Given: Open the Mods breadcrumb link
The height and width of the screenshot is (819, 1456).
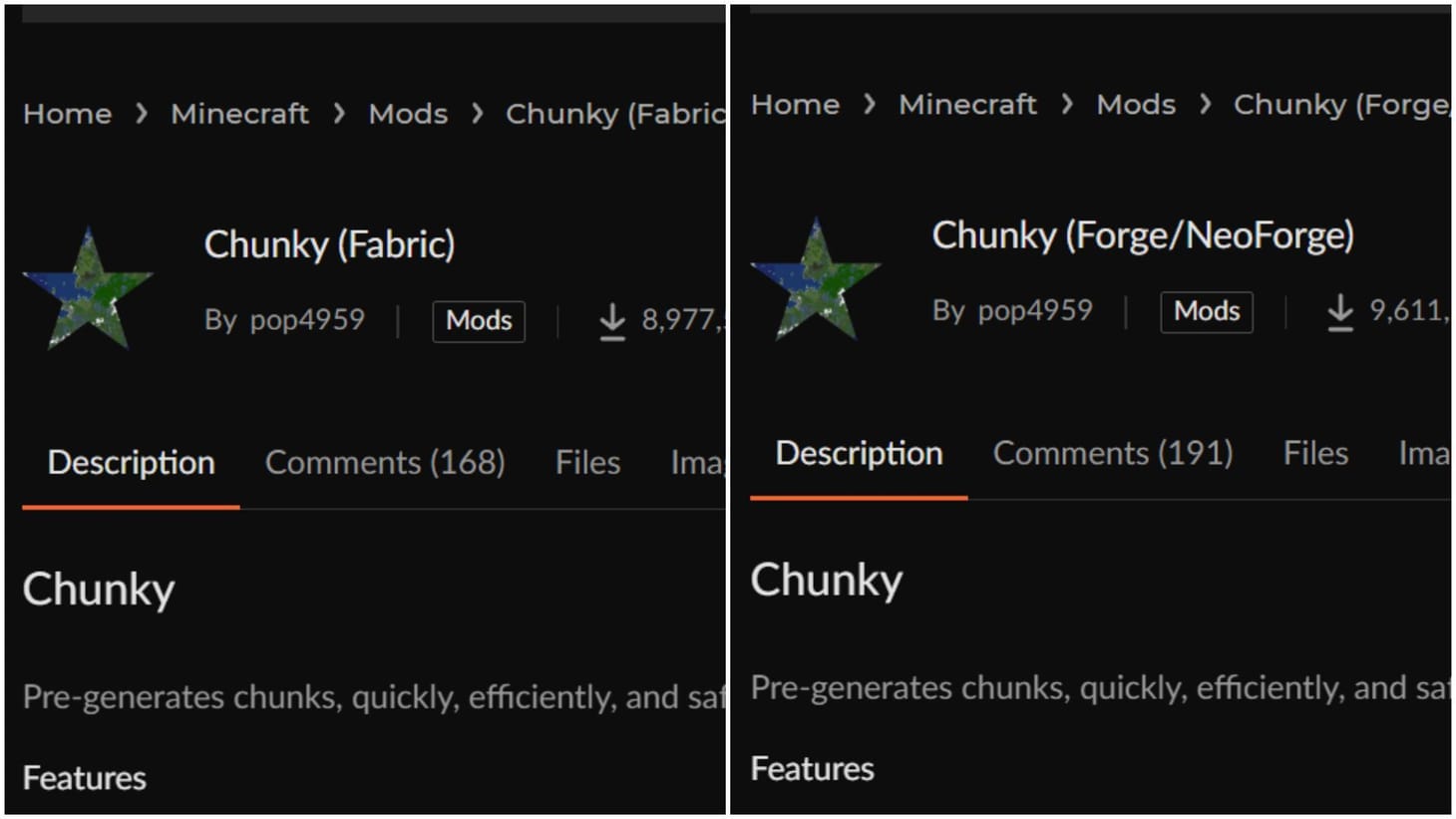Looking at the screenshot, I should (x=407, y=113).
